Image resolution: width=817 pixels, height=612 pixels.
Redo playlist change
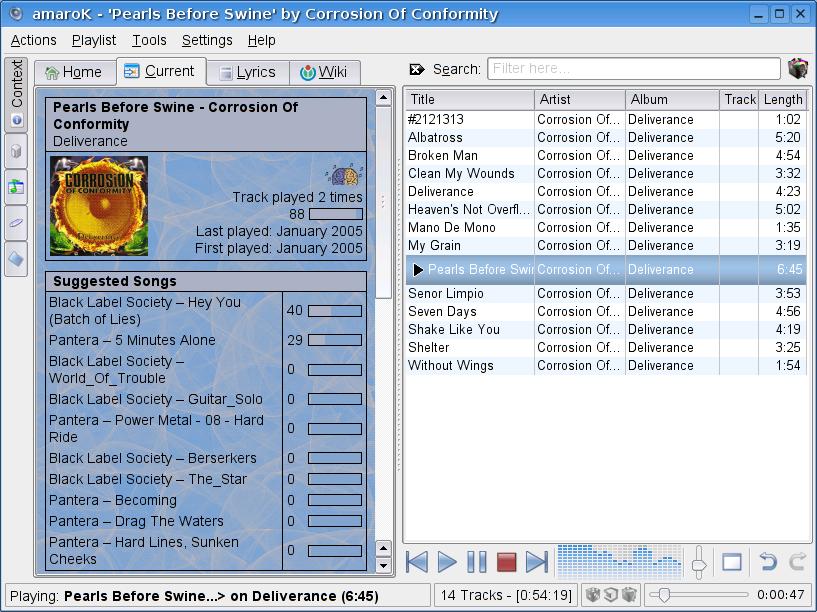coord(797,562)
